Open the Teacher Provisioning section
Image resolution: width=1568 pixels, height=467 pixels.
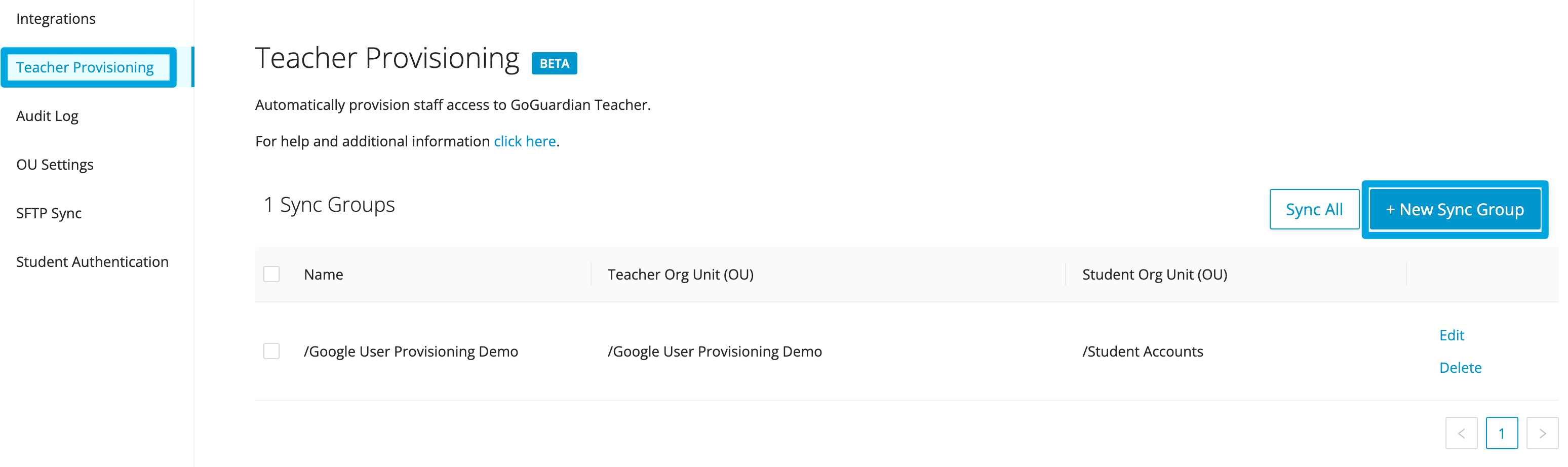click(x=85, y=67)
